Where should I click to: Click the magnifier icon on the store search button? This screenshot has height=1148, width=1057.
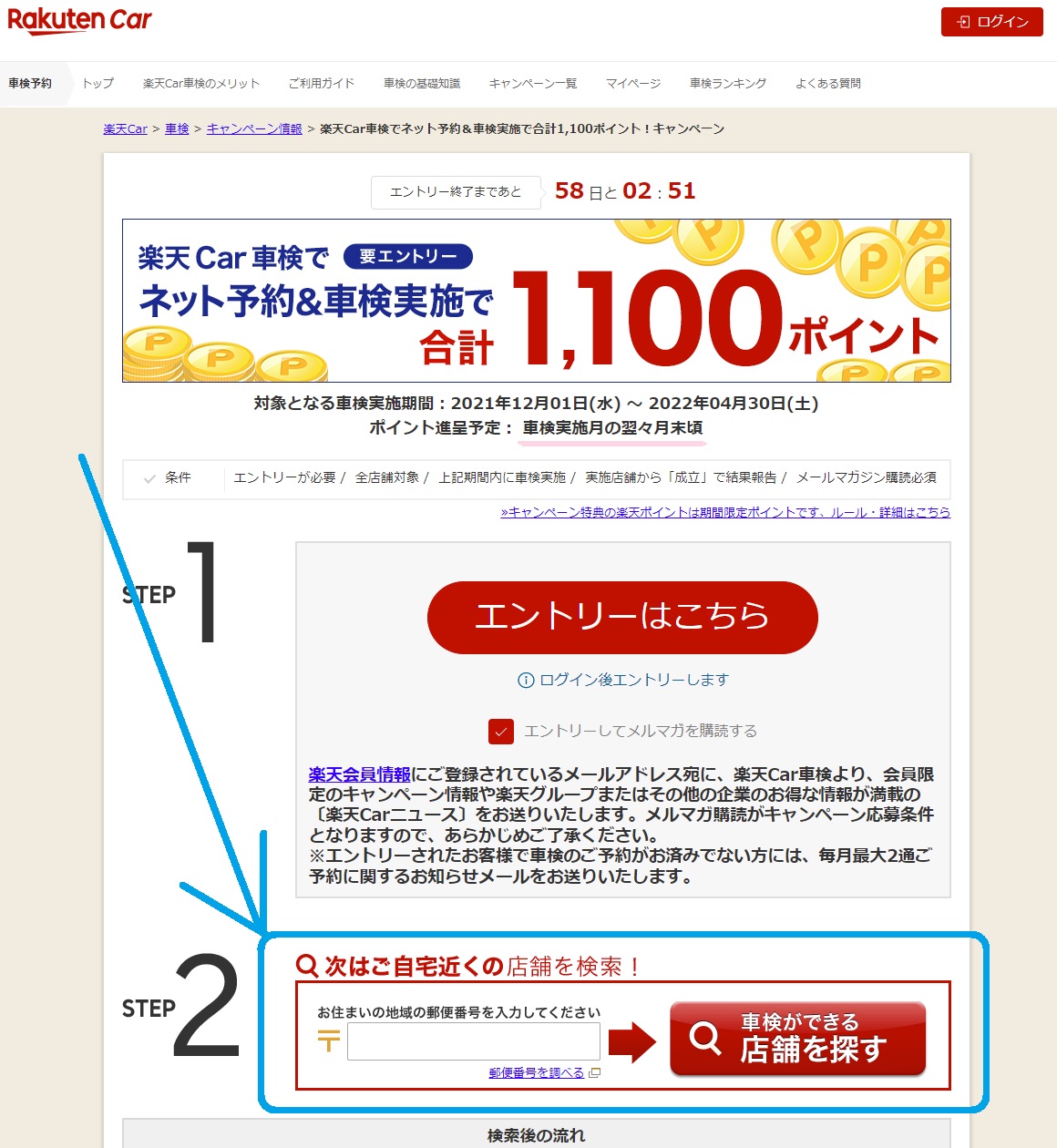(x=705, y=1038)
